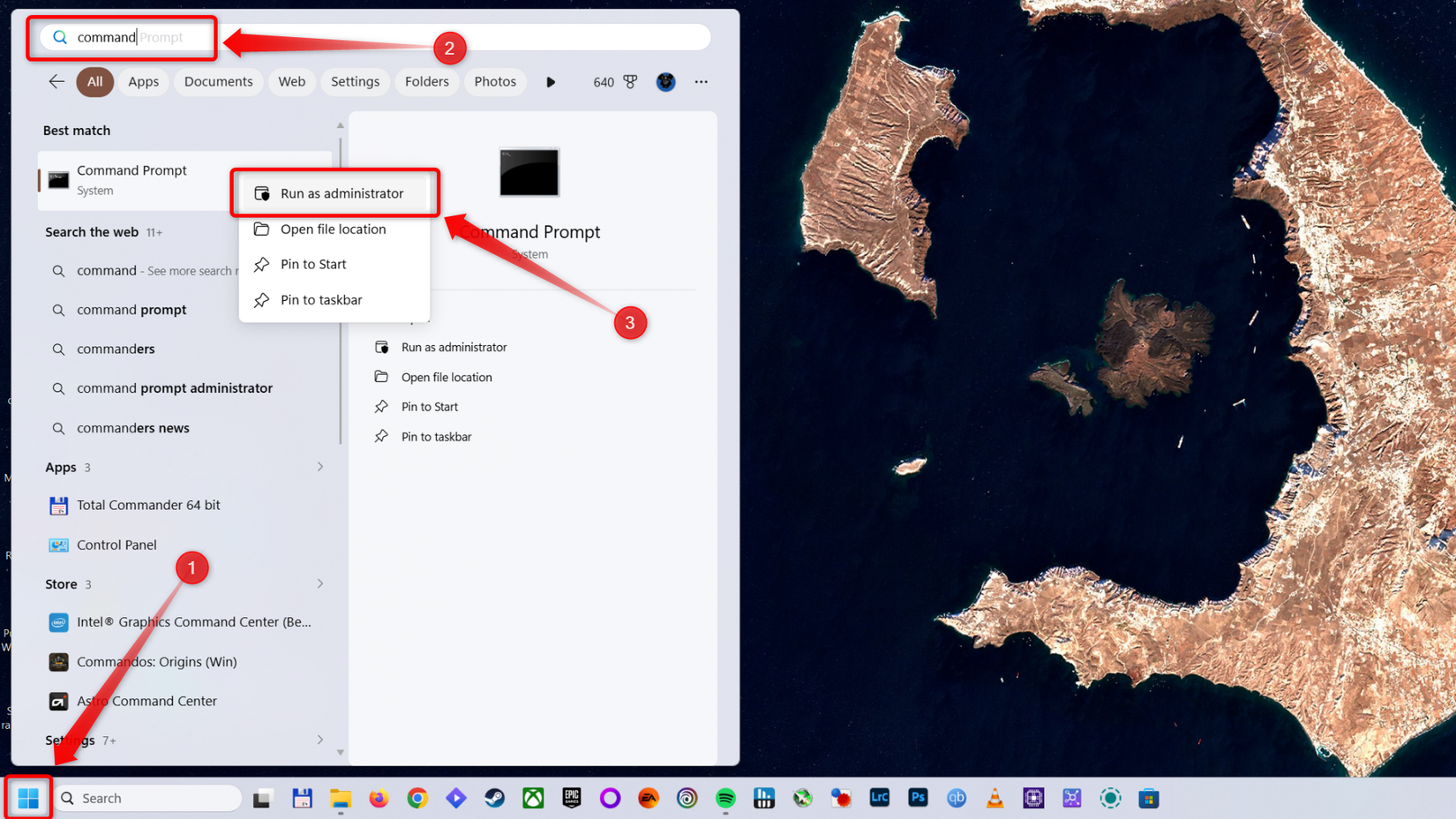Show more filter tabs with arrow
The height and width of the screenshot is (819, 1456).
pos(551,82)
